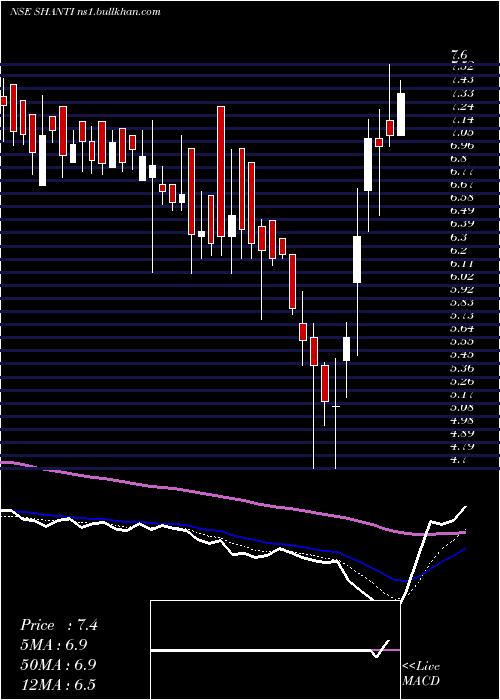Click the 6.58 price axis label

click(462, 197)
